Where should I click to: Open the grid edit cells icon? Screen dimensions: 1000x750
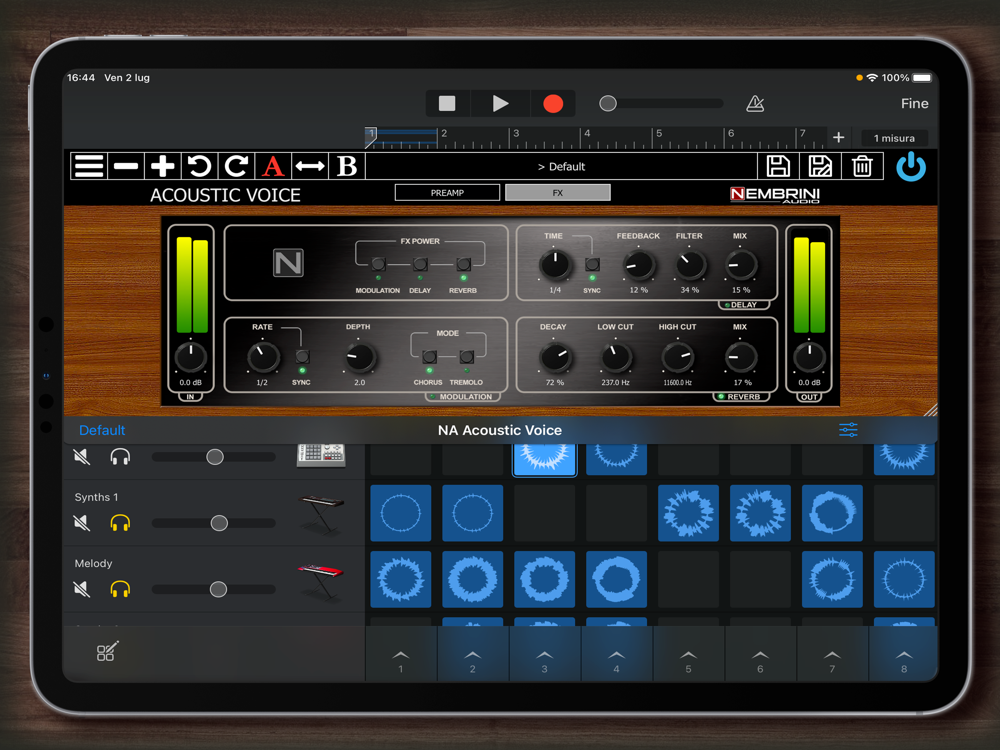point(107,651)
